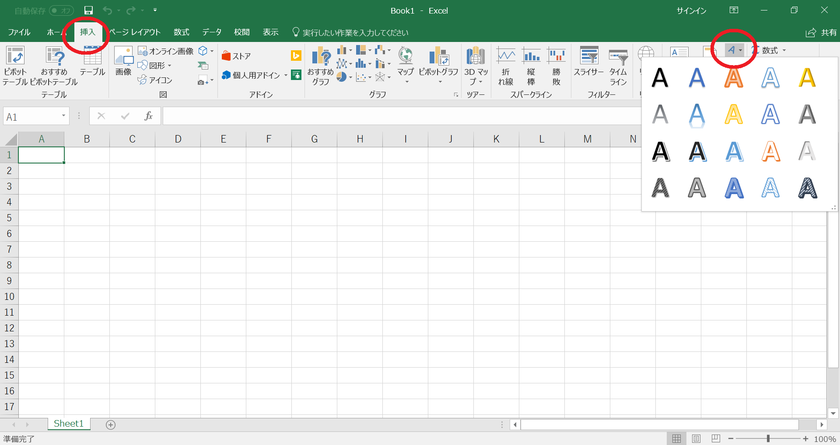
Task: Zoom out with the minus button
Action: point(731,439)
